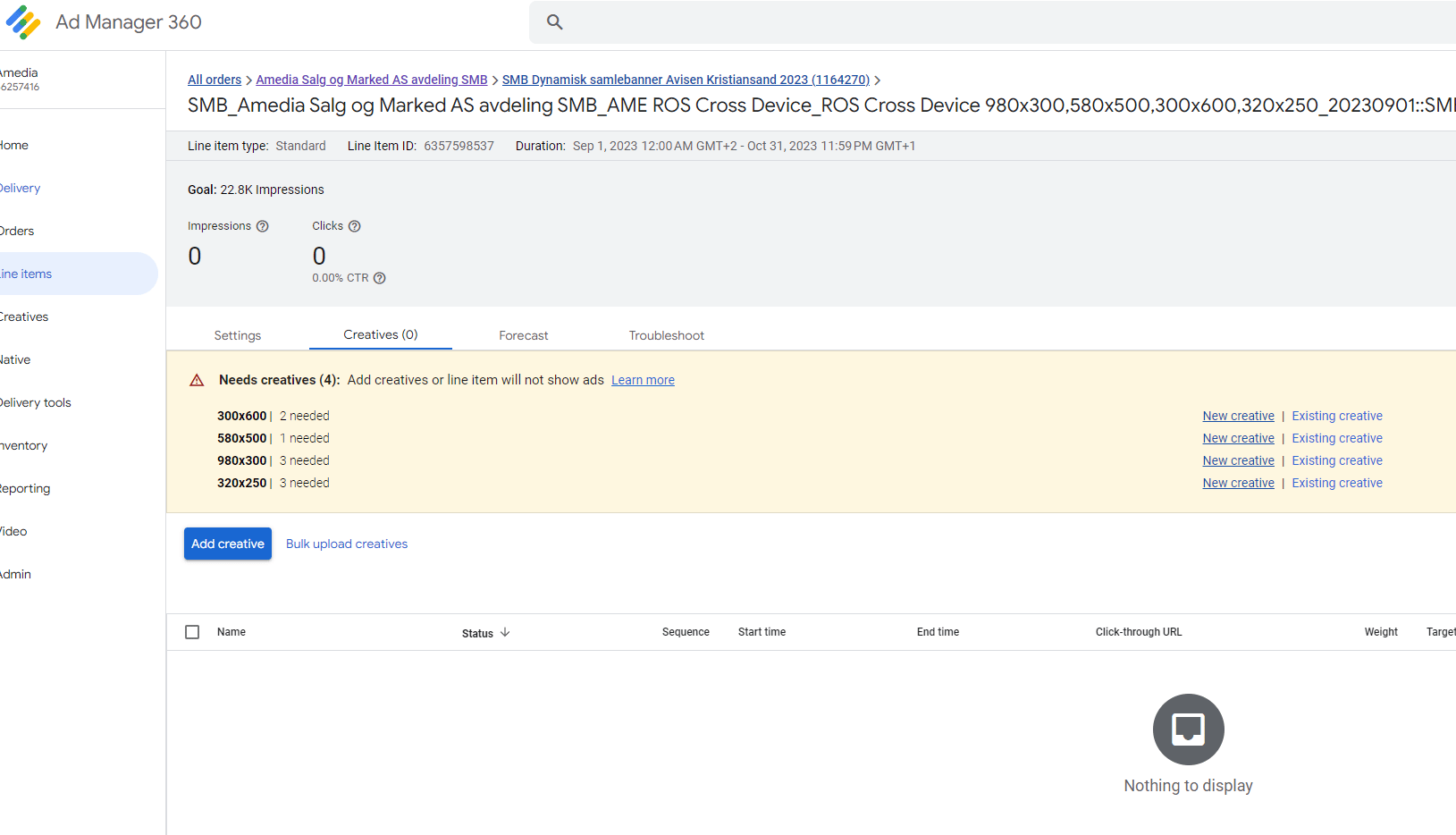
Task: Open the Impressions help icon
Action: click(x=263, y=226)
